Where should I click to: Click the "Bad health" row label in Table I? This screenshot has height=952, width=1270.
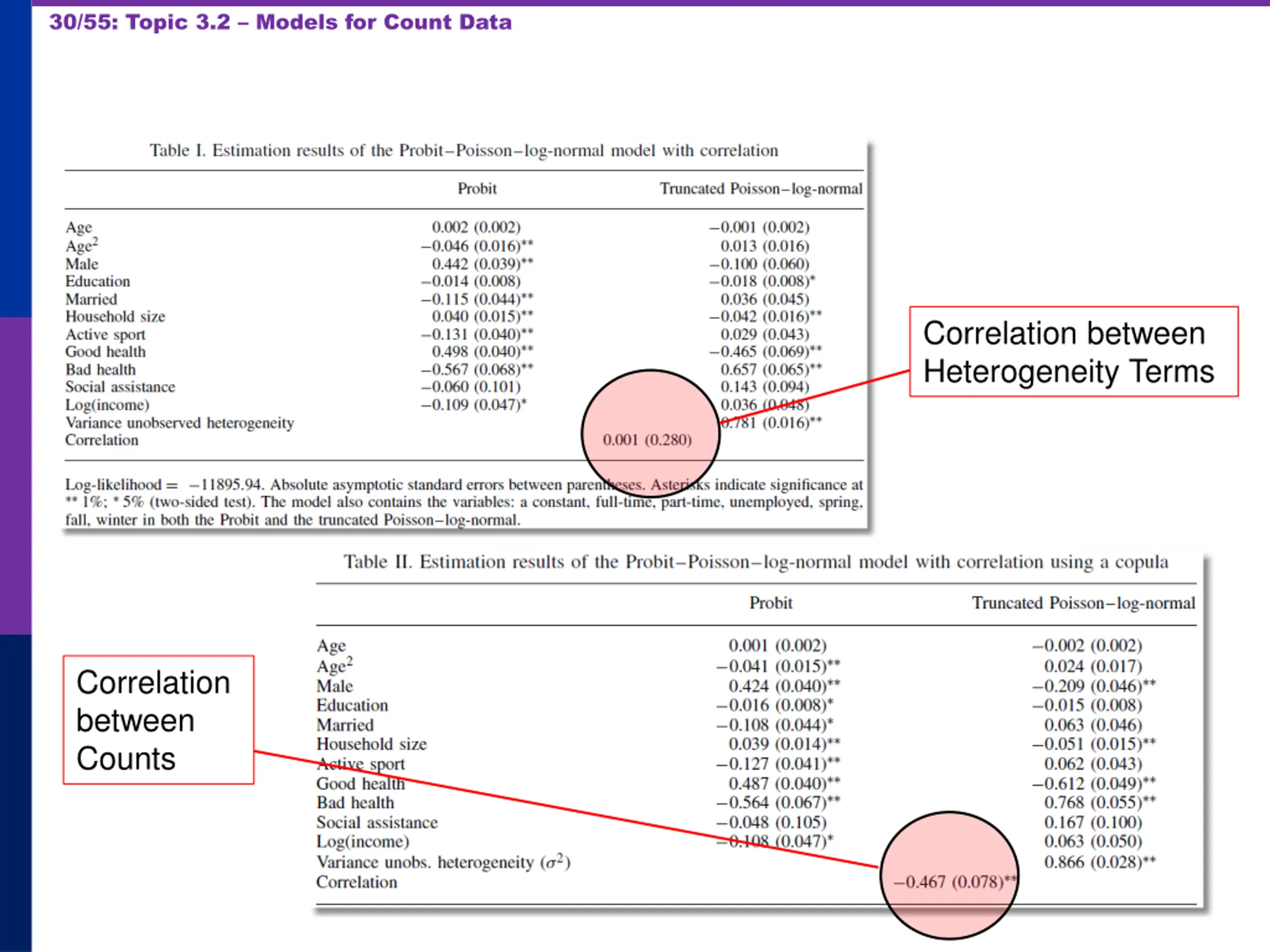[x=101, y=369]
